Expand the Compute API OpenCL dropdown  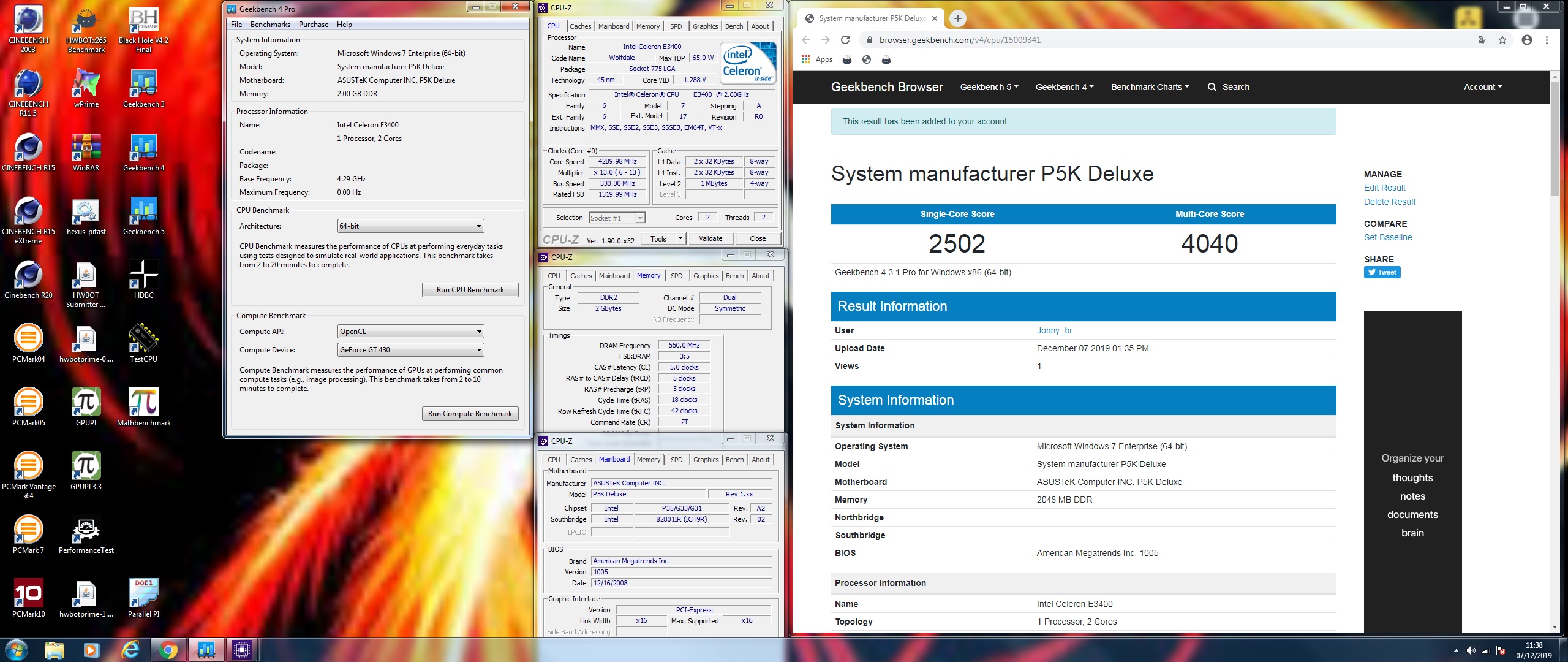coord(410,332)
